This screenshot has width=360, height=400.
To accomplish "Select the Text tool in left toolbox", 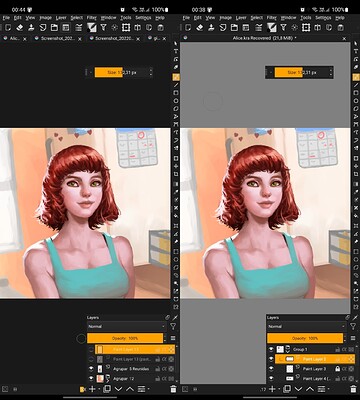I will [176, 51].
